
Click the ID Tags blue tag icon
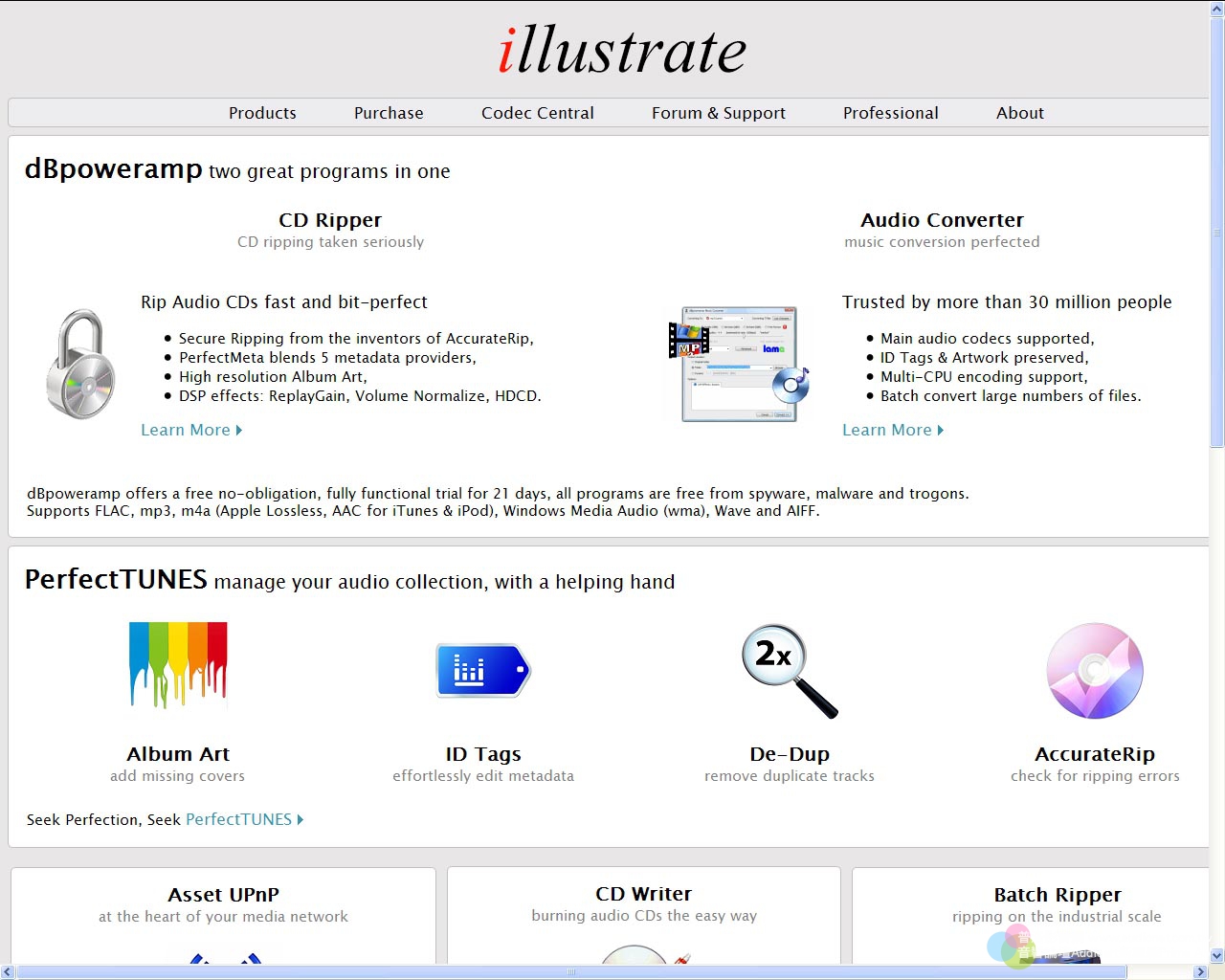(x=483, y=669)
